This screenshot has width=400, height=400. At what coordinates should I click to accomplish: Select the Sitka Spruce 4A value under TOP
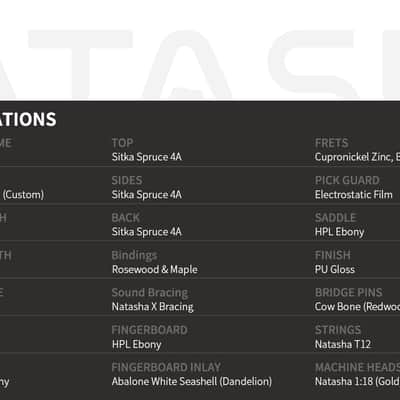(x=147, y=157)
